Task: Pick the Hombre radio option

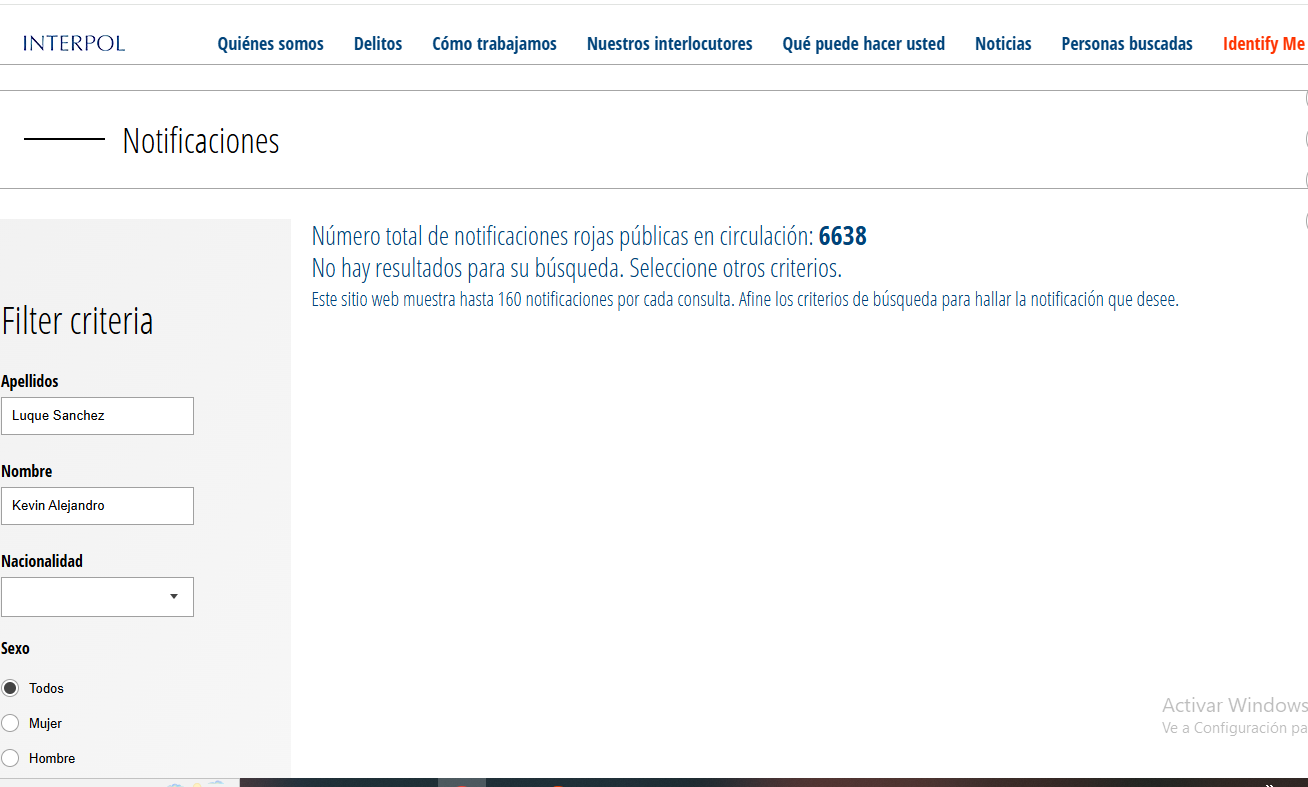Action: coord(11,758)
